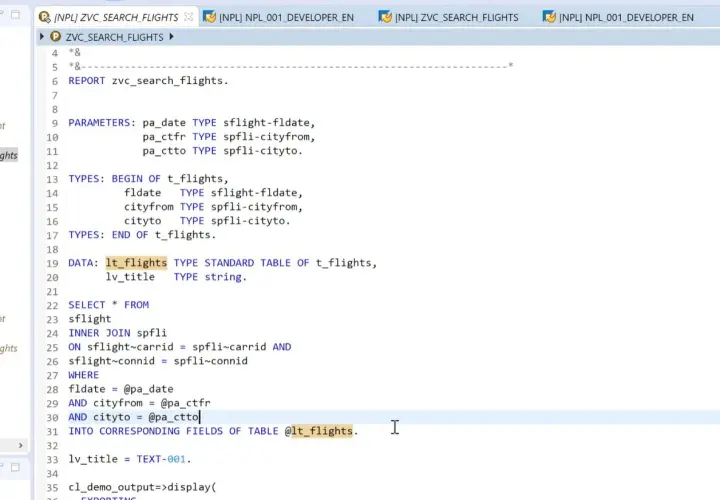Click 'INTO CORRESPONDING FIELDS OF TABLE' text
This screenshot has width=720, height=500.
pyautogui.click(x=174, y=431)
